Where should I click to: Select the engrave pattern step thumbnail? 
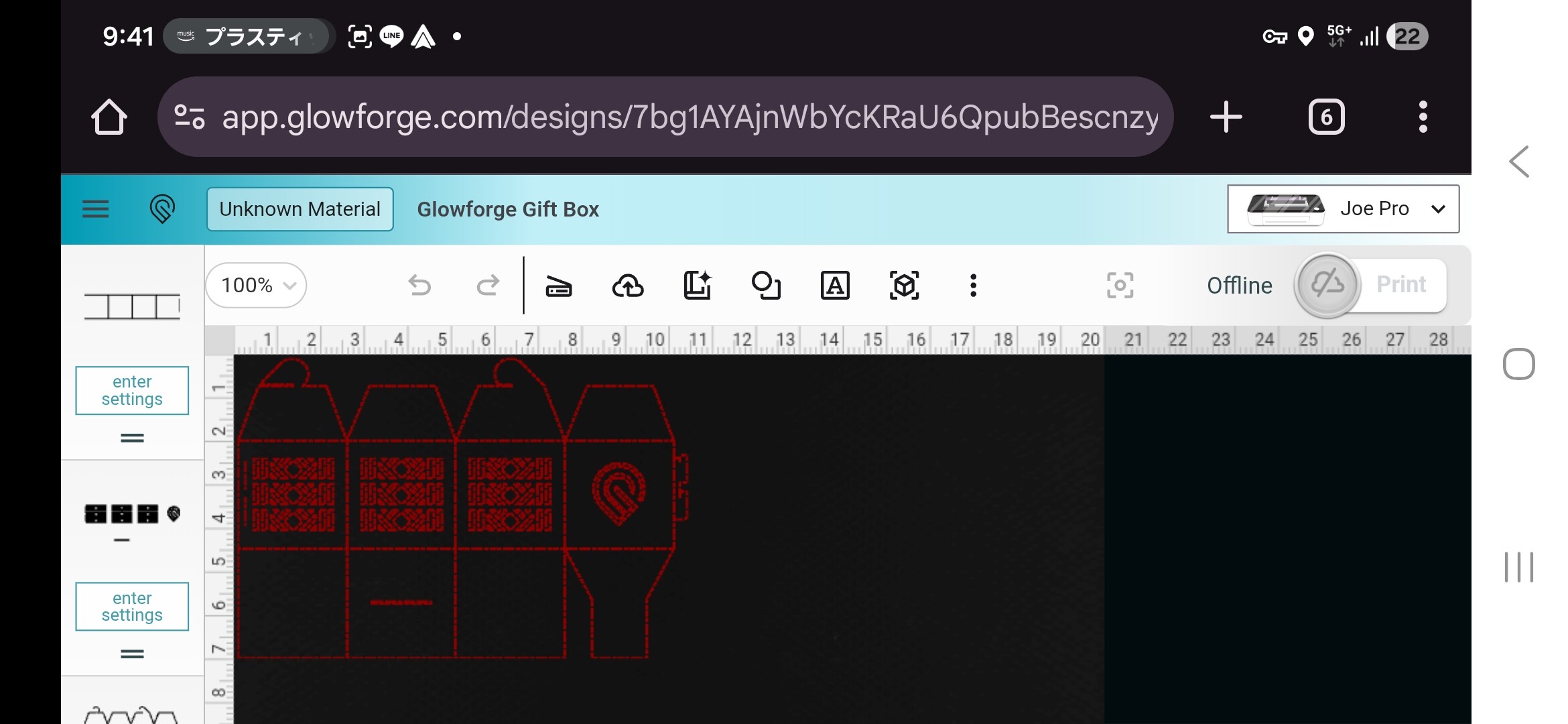(x=132, y=514)
